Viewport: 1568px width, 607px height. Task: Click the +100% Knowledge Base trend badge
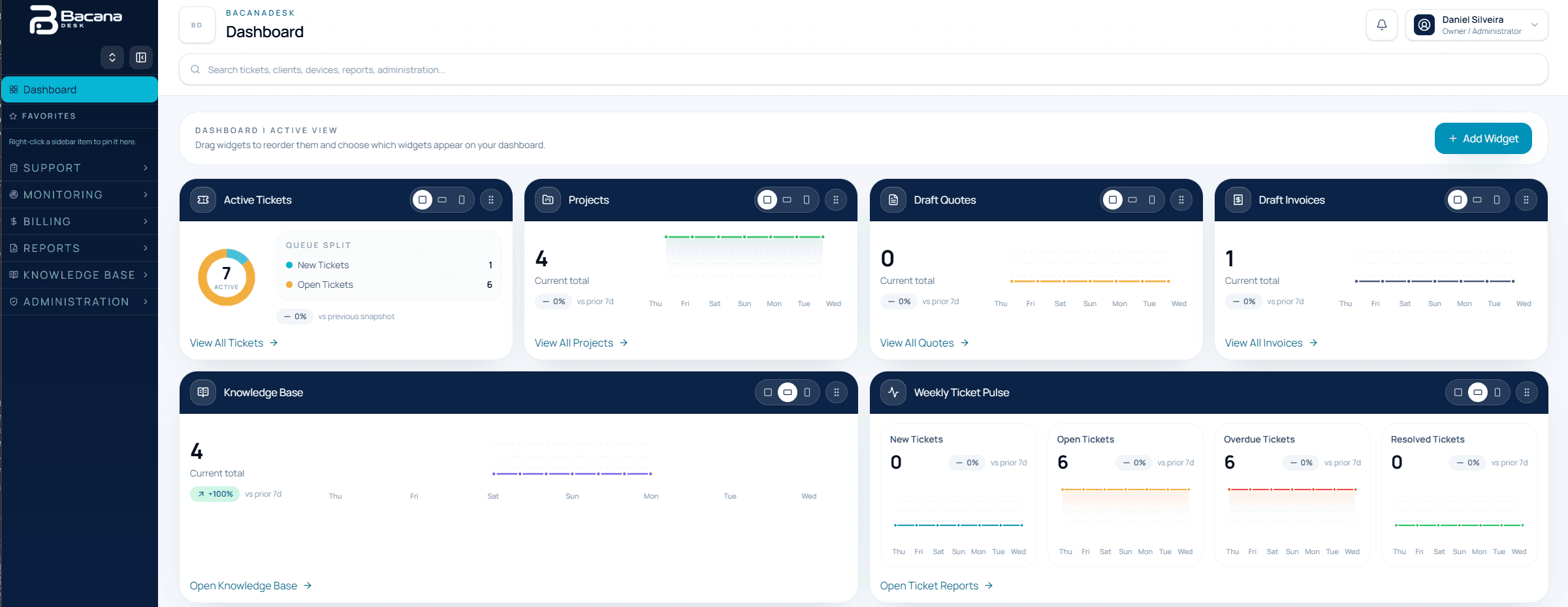coord(215,494)
